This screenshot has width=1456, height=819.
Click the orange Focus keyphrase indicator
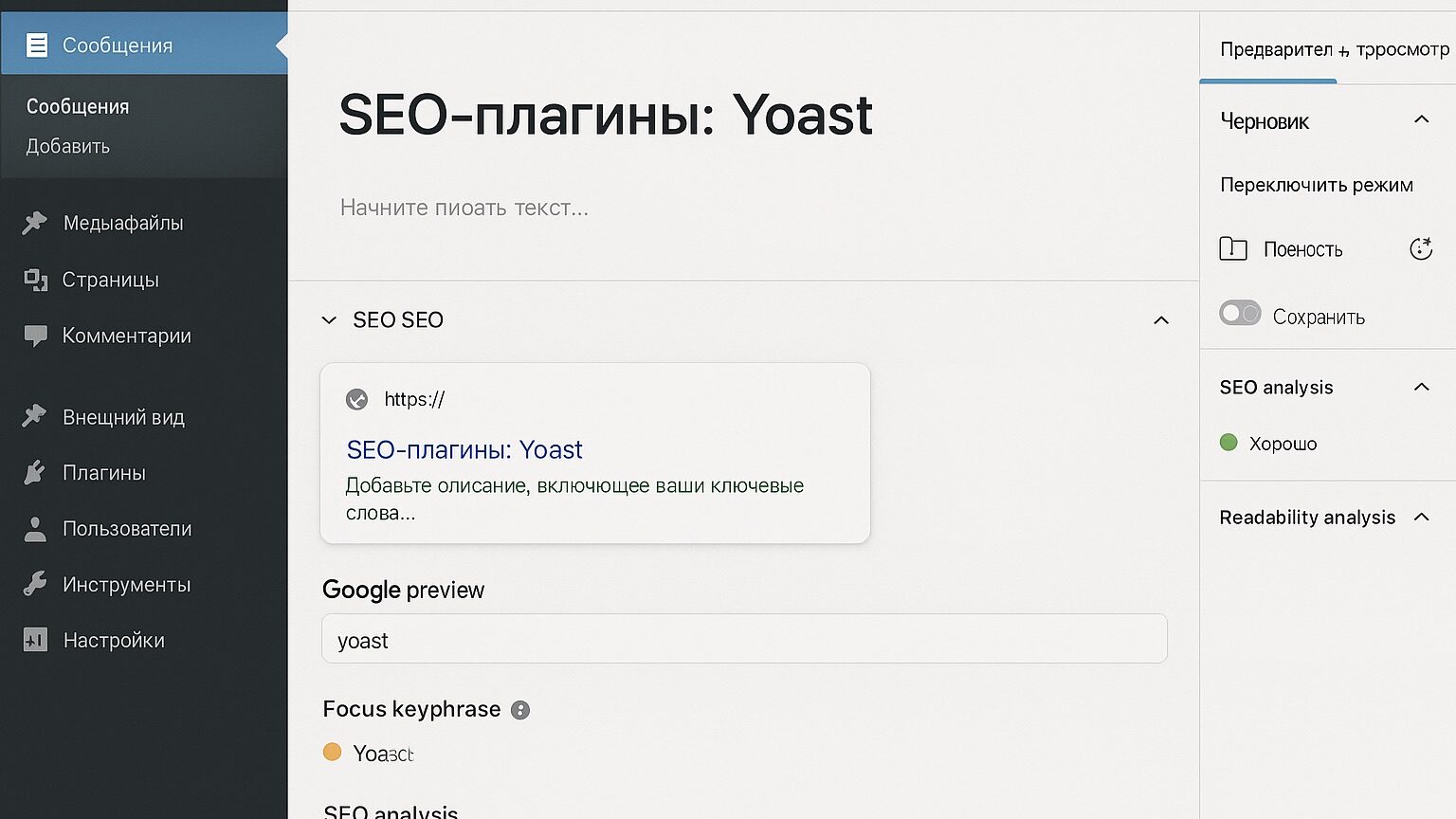tap(333, 752)
